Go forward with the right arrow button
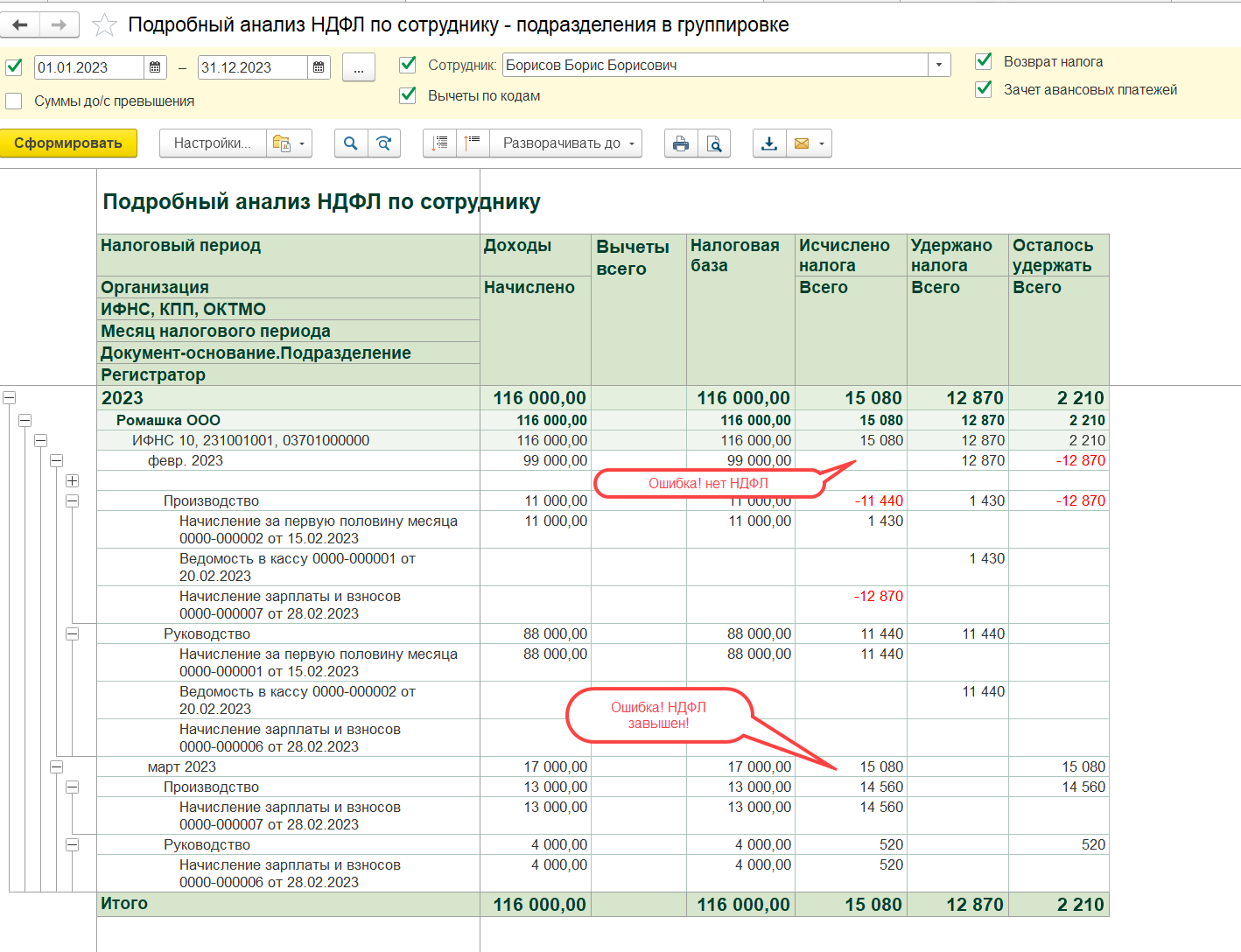The width and height of the screenshot is (1241, 952). [x=59, y=24]
